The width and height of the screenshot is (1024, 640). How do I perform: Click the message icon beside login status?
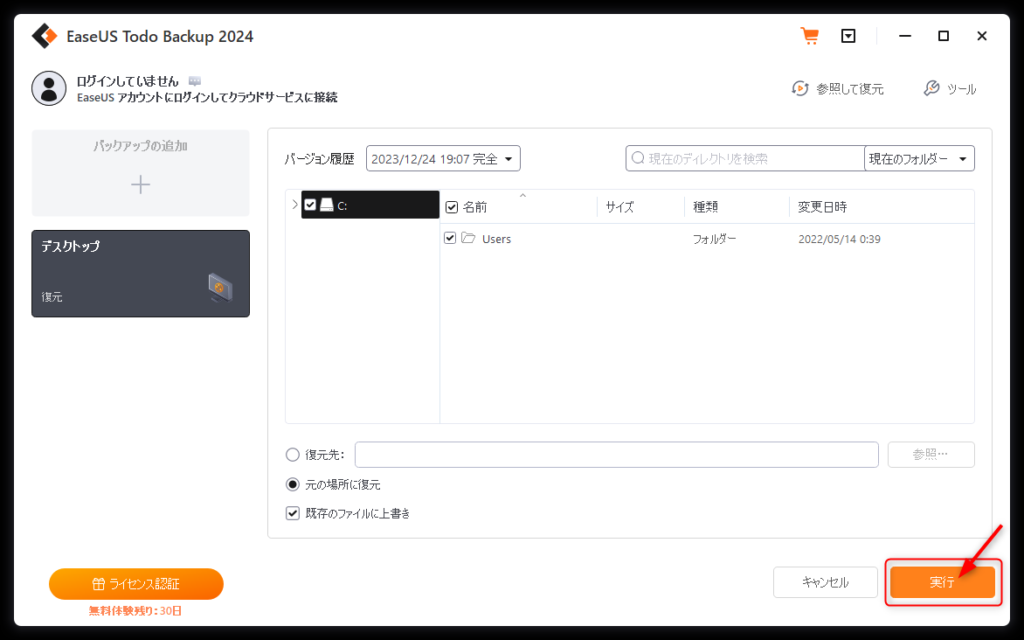[x=194, y=80]
